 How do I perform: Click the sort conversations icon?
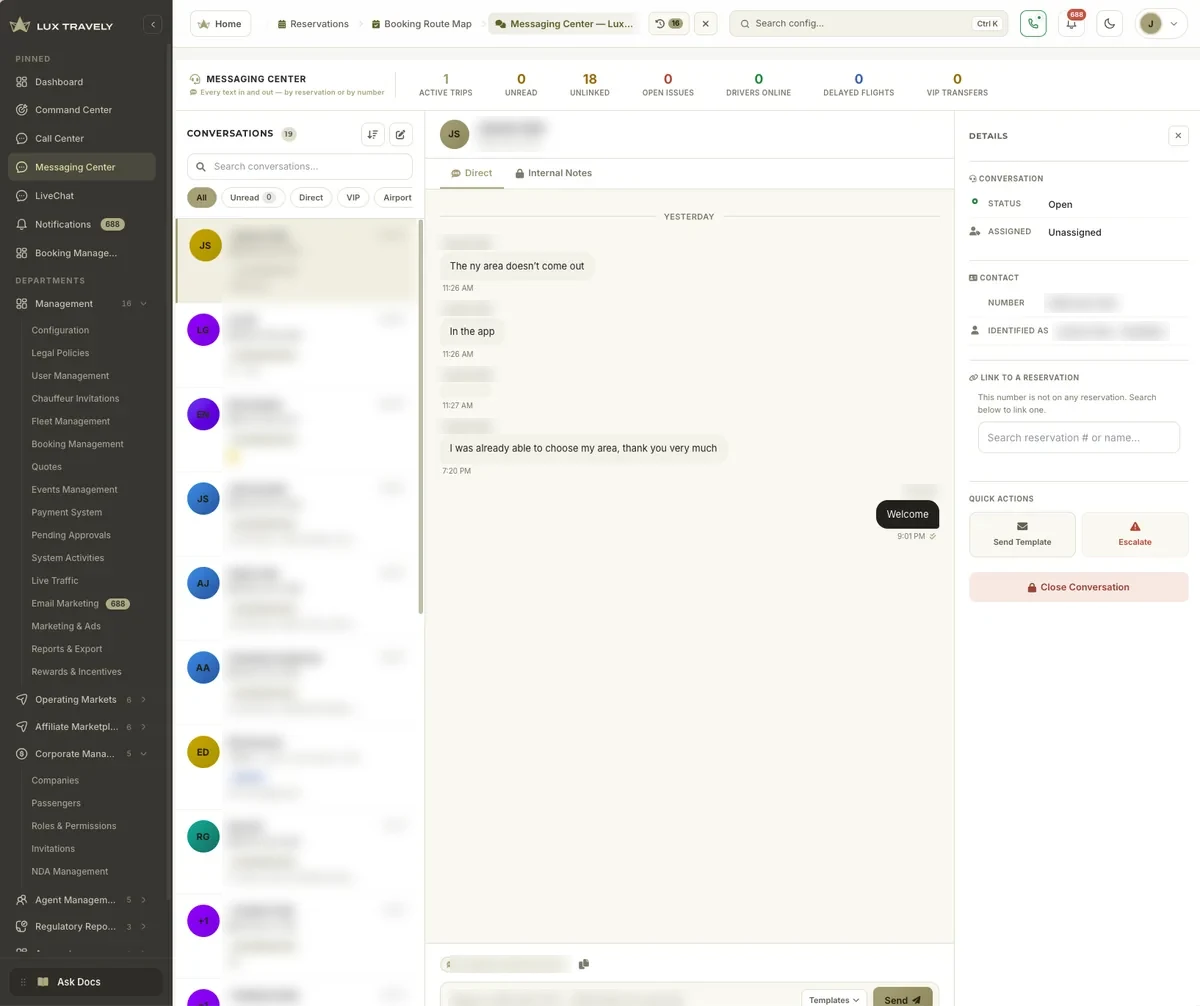click(373, 134)
